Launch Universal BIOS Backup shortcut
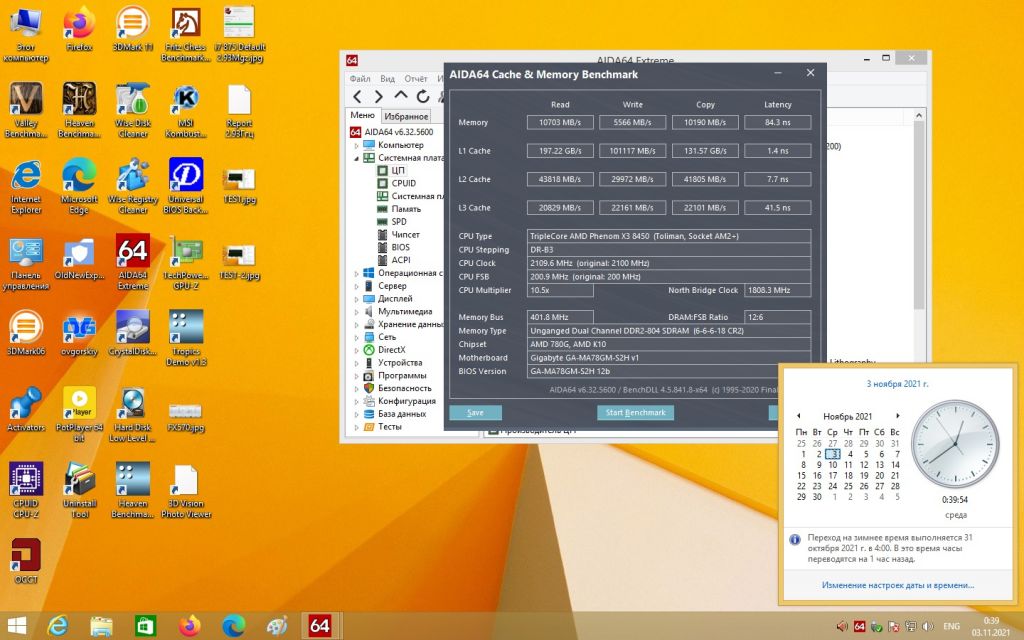The width and height of the screenshot is (1024, 640). 185,186
